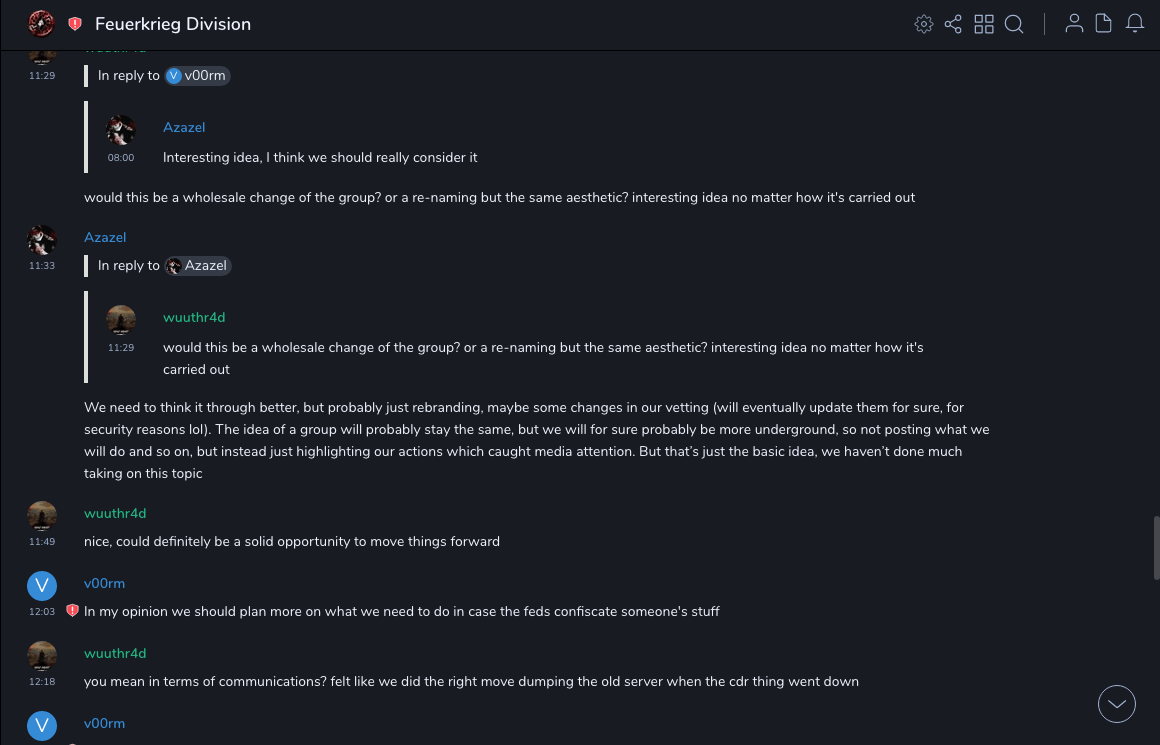This screenshot has width=1160, height=745.
Task: Open the room name in header
Action: coord(173,24)
